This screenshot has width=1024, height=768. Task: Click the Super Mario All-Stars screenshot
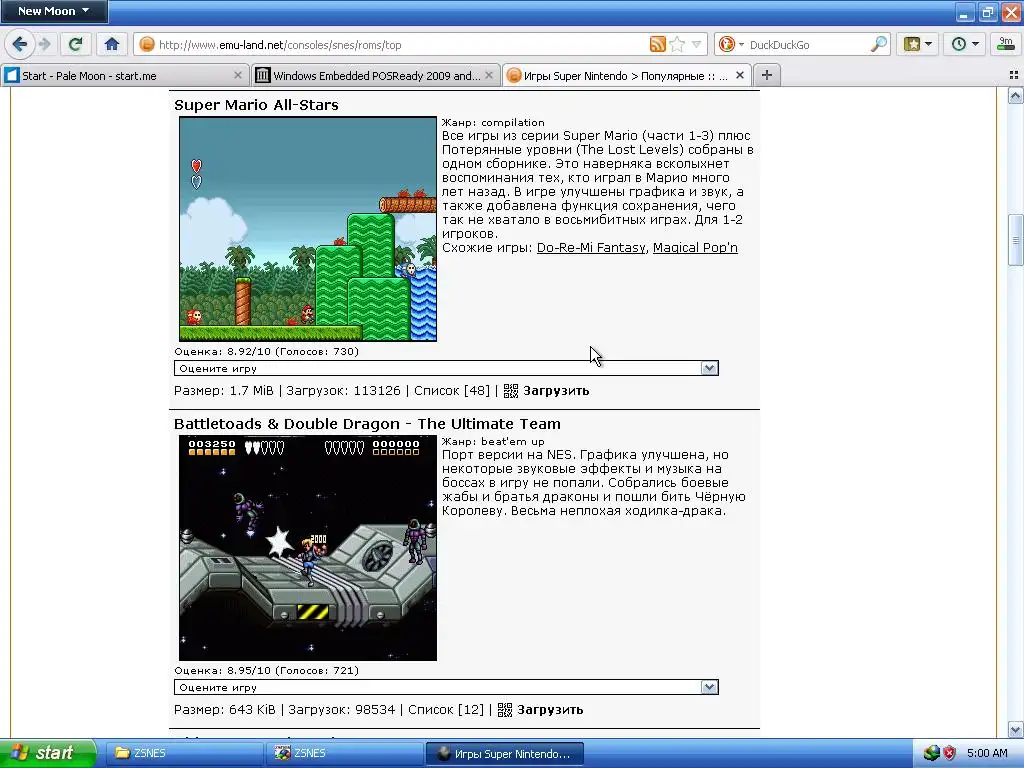308,229
